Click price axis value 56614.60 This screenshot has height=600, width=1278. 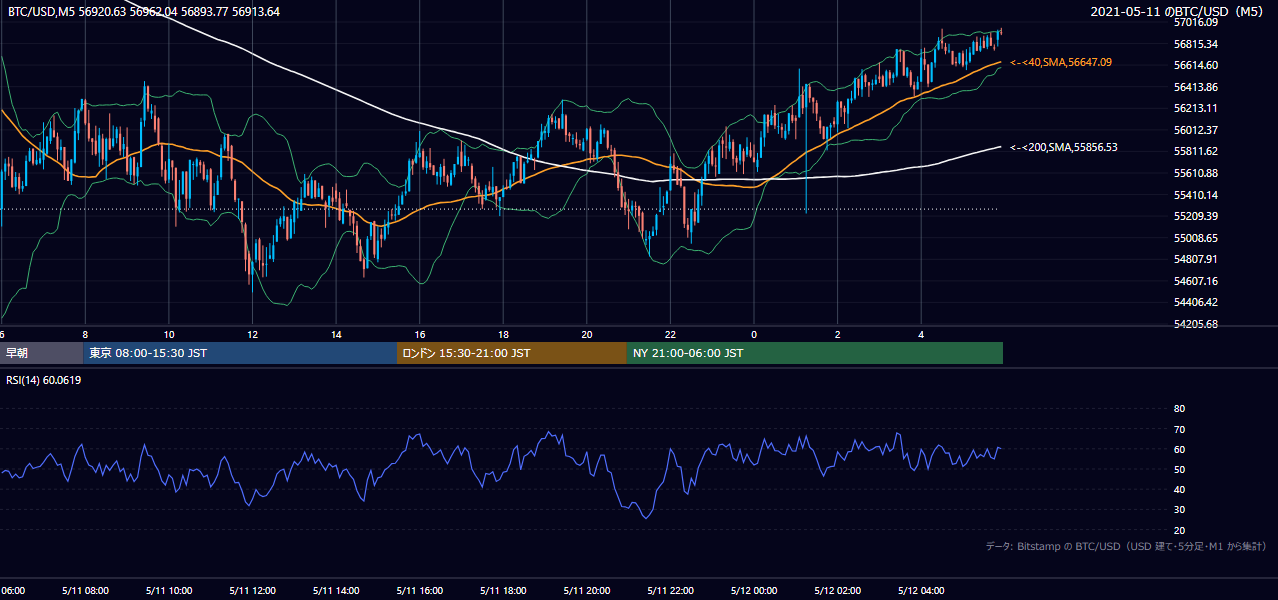pos(1195,65)
